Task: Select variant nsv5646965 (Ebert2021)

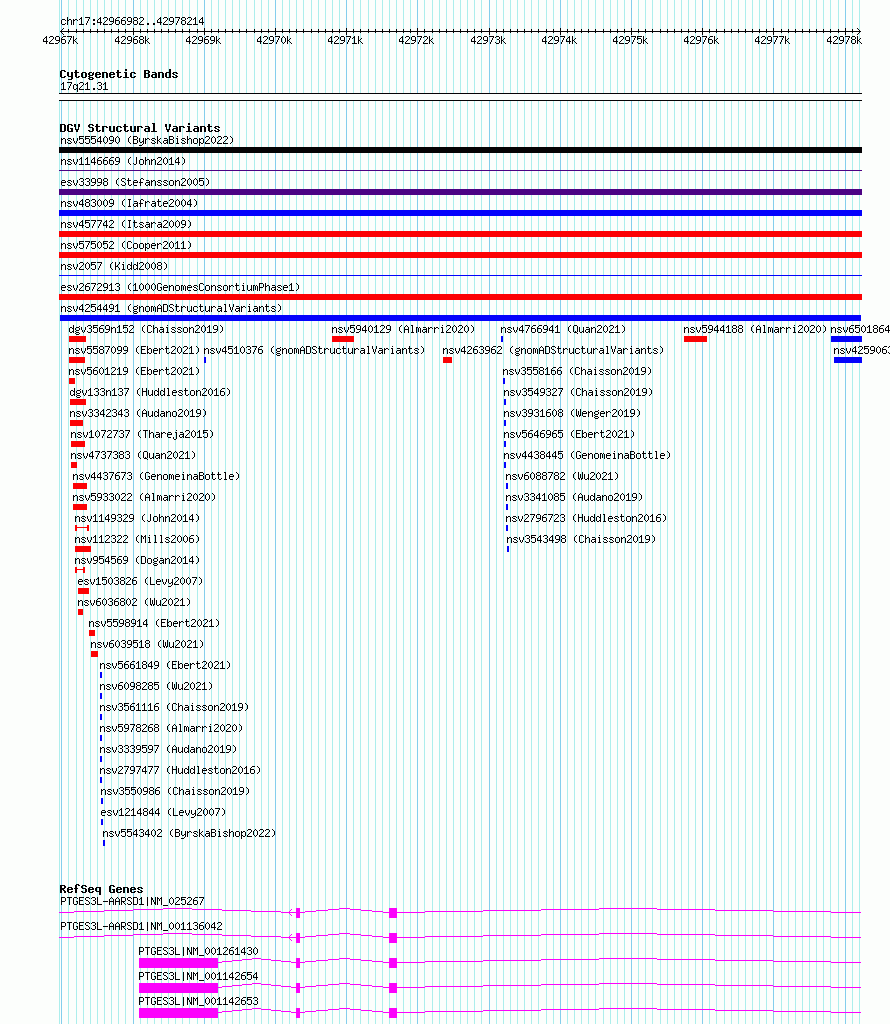Action: 569,434
